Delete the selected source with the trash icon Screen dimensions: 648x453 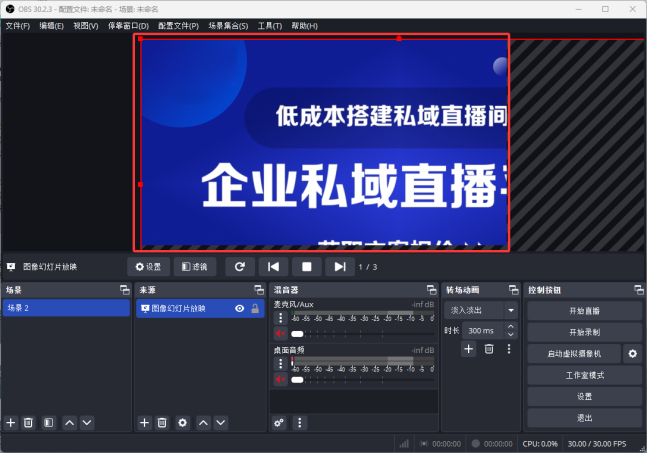[162, 423]
